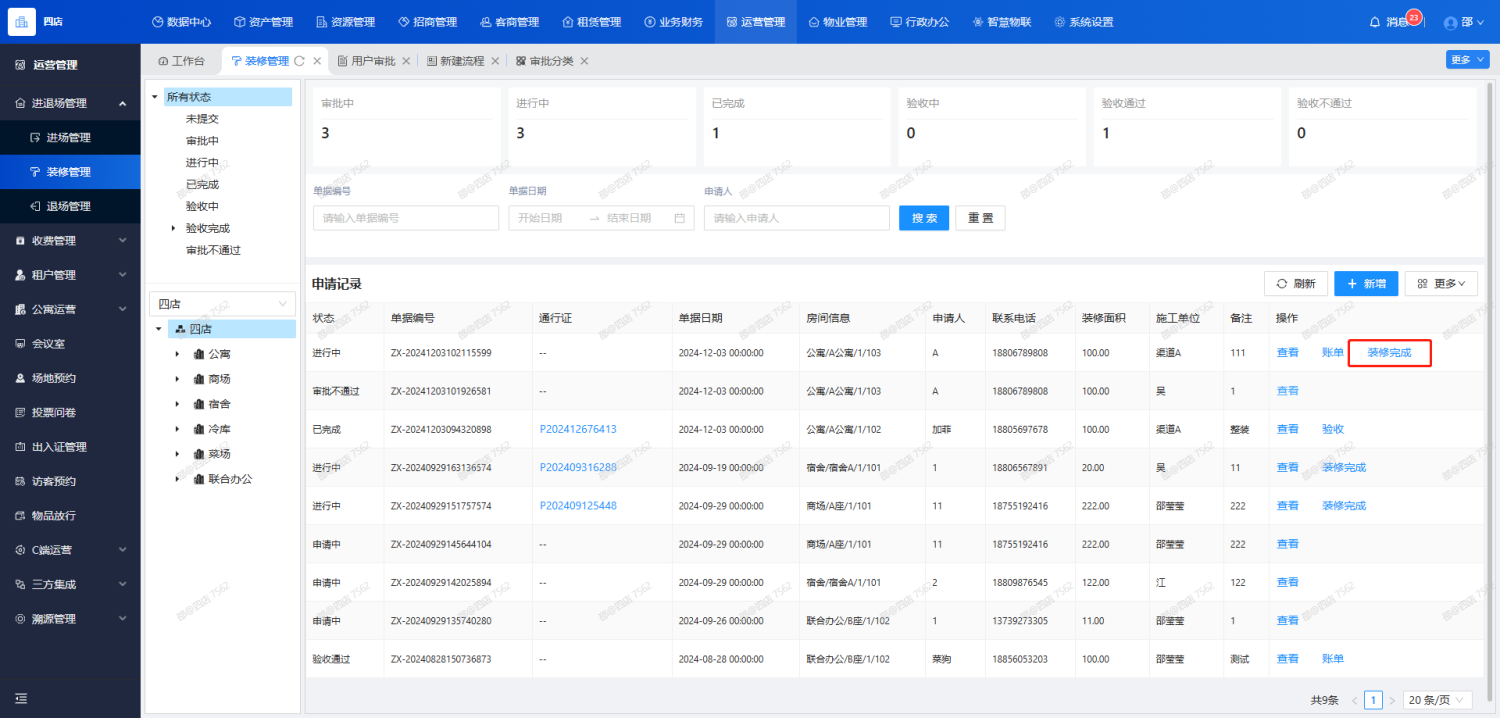This screenshot has height=718, width=1500.
Task: Expand the 公寓 tree node
Action: 177,354
